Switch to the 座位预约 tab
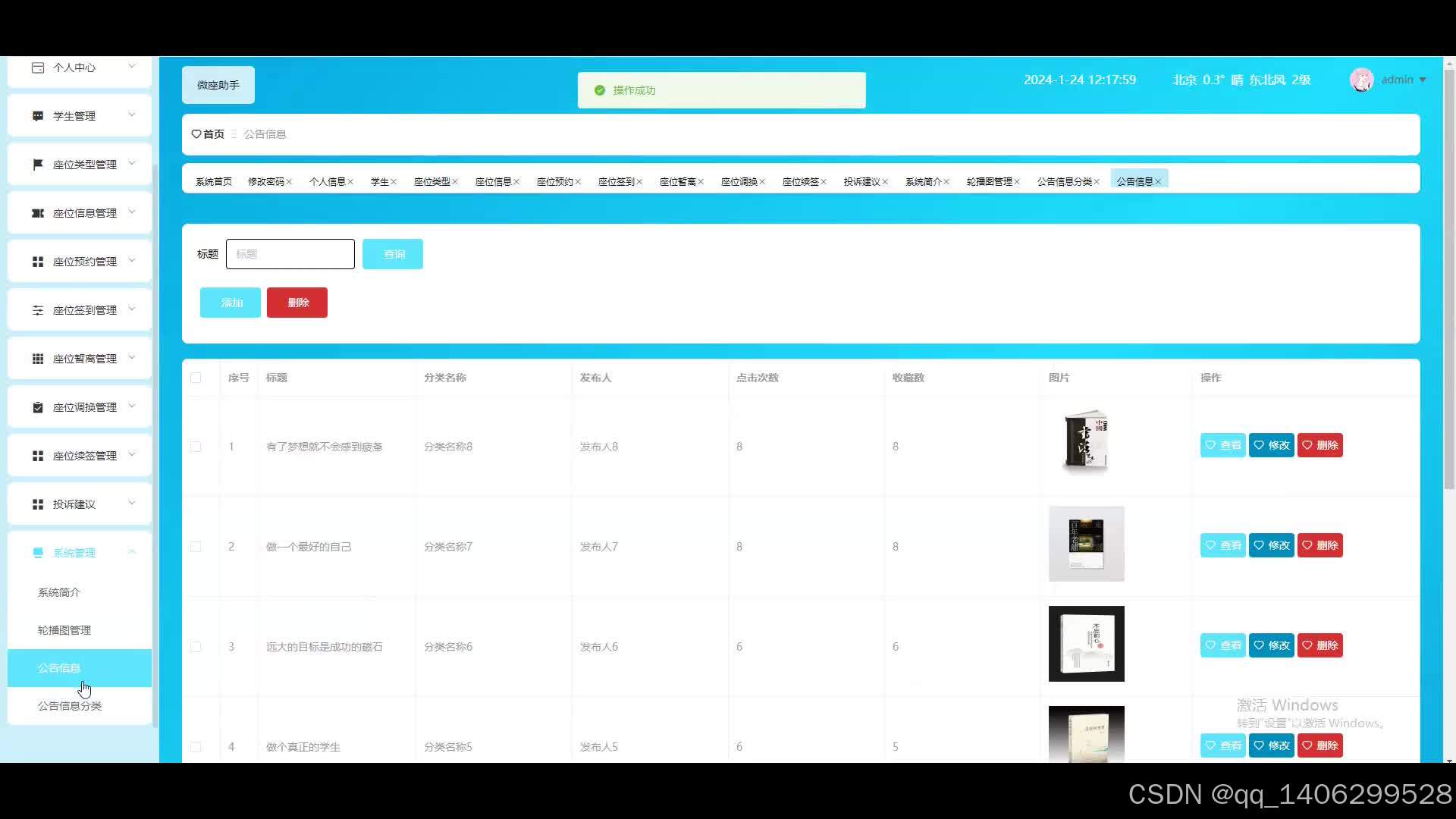 [554, 182]
